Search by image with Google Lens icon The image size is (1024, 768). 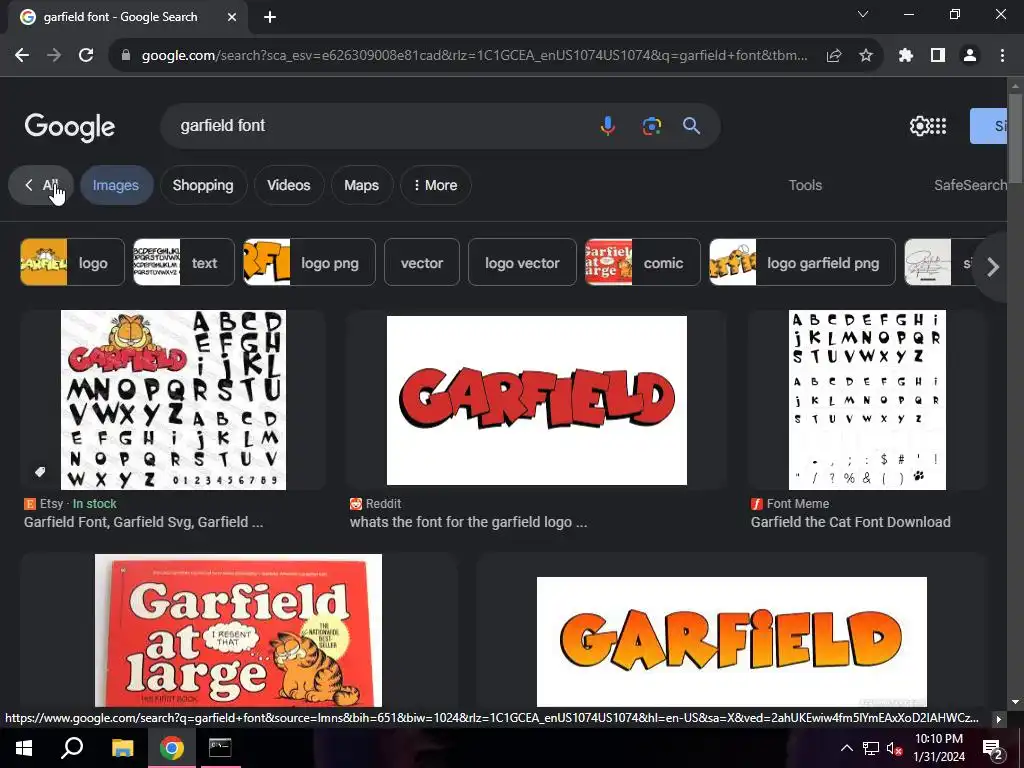pos(651,125)
